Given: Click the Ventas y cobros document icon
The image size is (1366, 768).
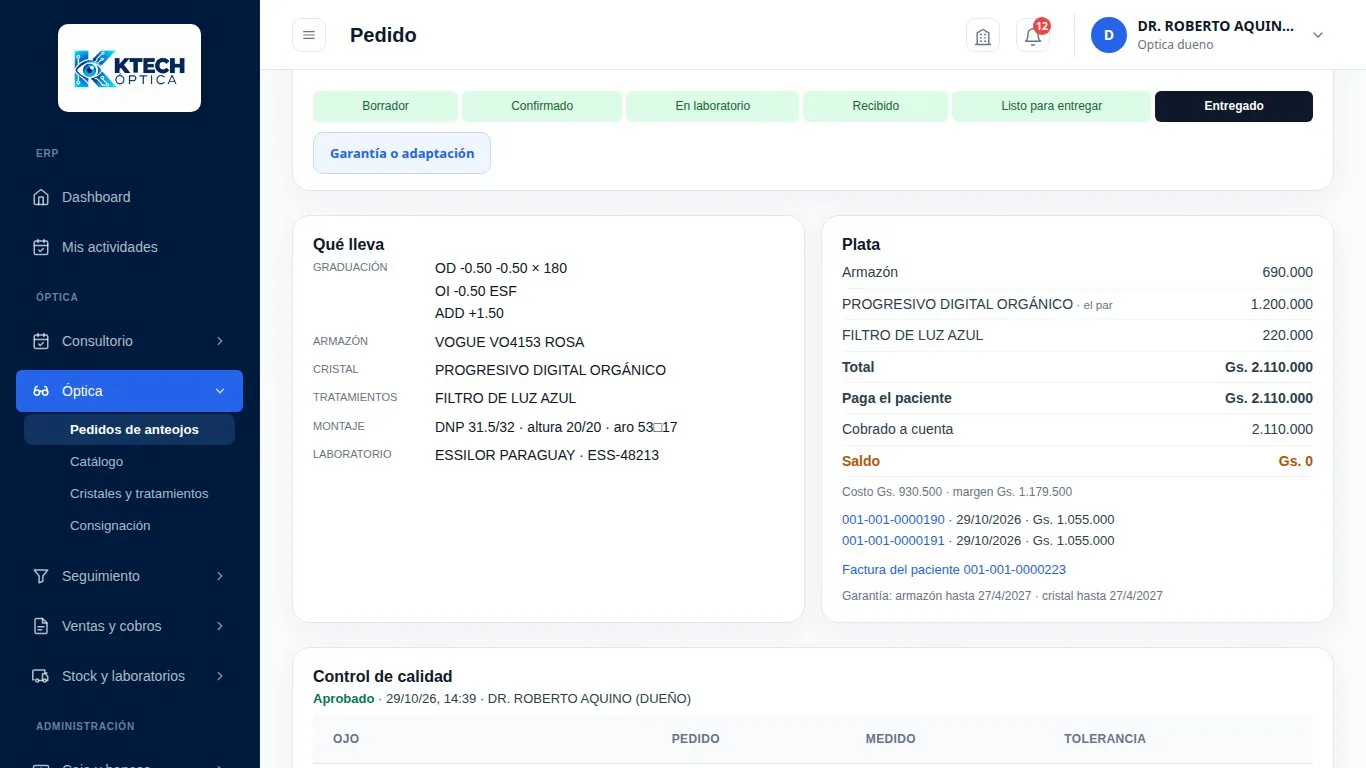Looking at the screenshot, I should pyautogui.click(x=41, y=626).
